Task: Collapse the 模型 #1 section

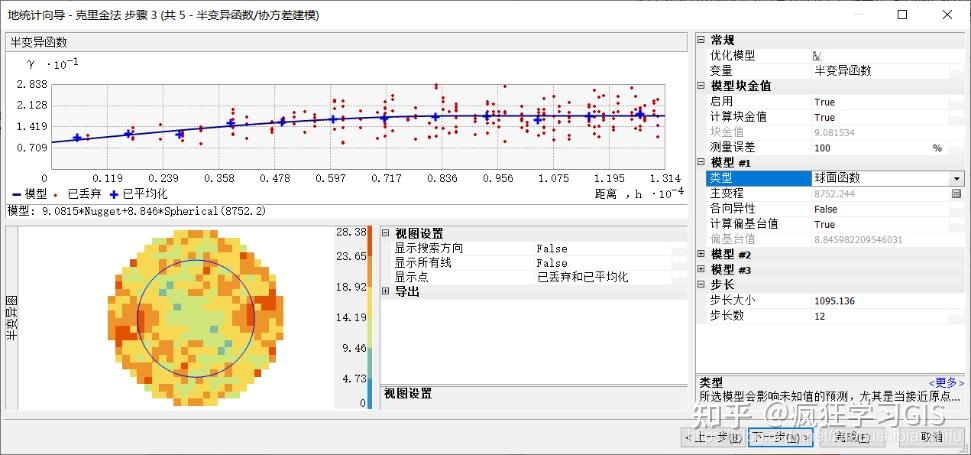Action: coord(701,163)
